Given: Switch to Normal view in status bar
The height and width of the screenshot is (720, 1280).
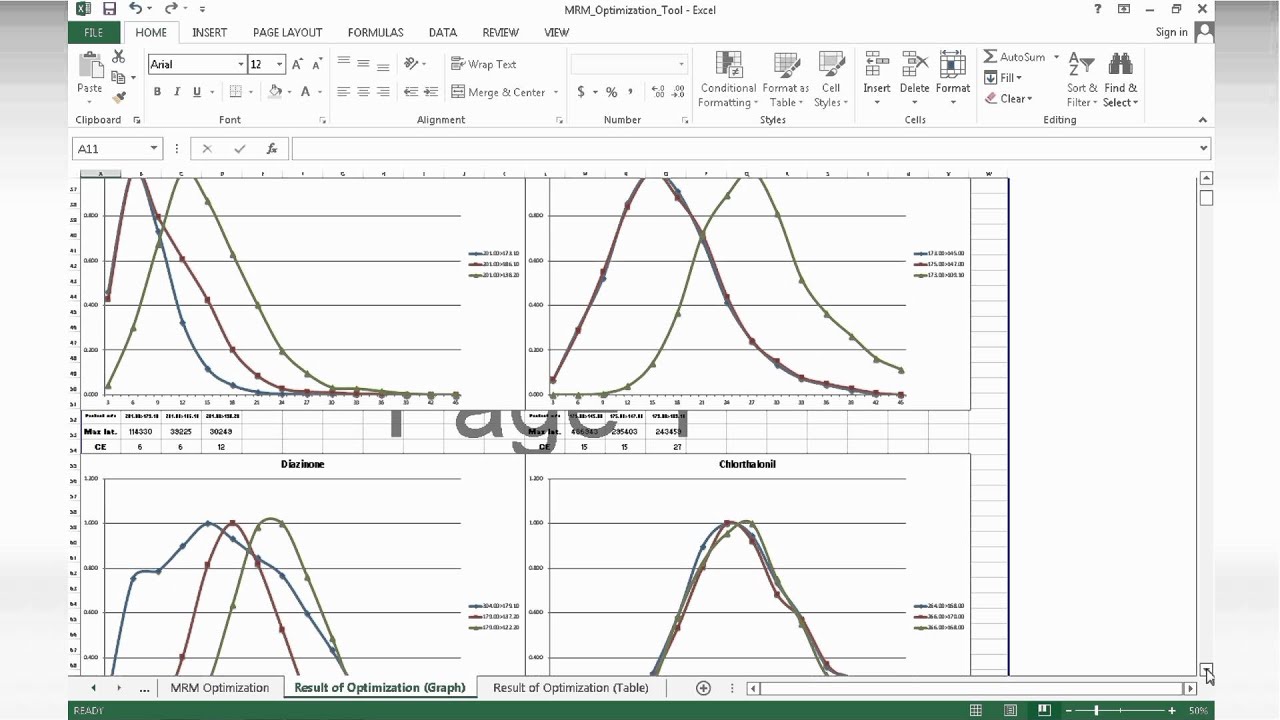Looking at the screenshot, I should coord(976,710).
